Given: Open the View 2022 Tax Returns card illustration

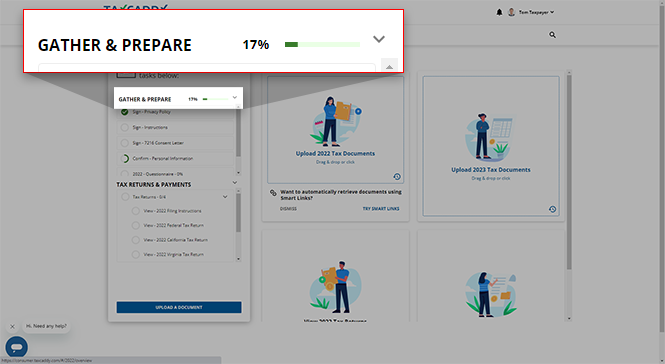Looking at the screenshot, I should (335, 286).
